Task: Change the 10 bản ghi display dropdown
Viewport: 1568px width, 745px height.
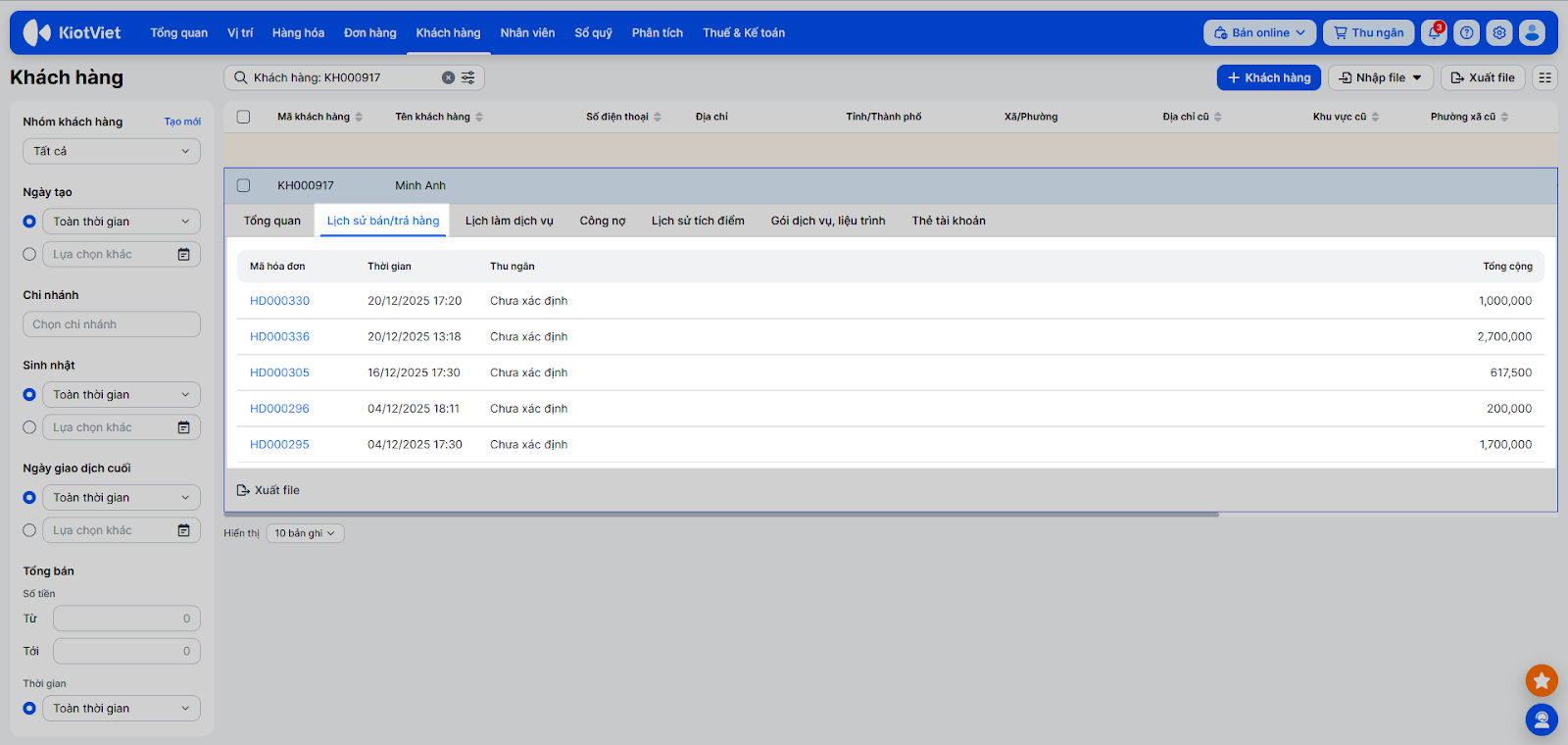Action: [305, 533]
